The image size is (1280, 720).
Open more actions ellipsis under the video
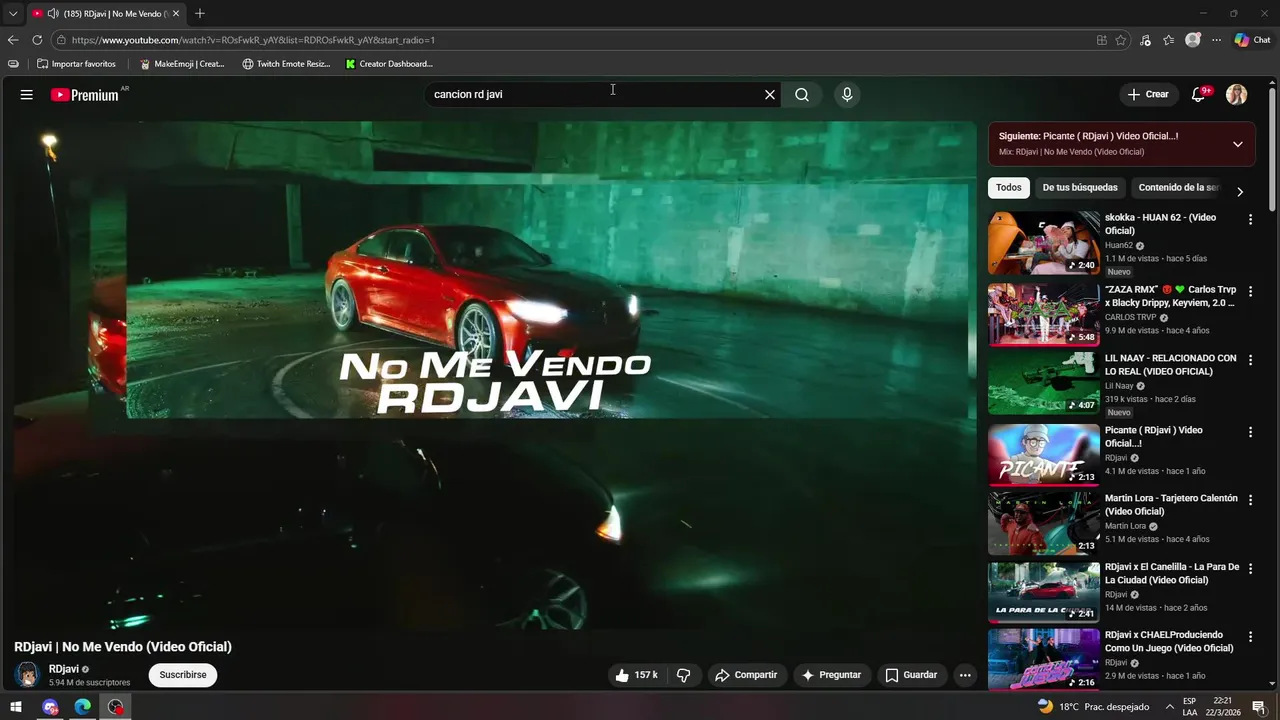point(965,675)
